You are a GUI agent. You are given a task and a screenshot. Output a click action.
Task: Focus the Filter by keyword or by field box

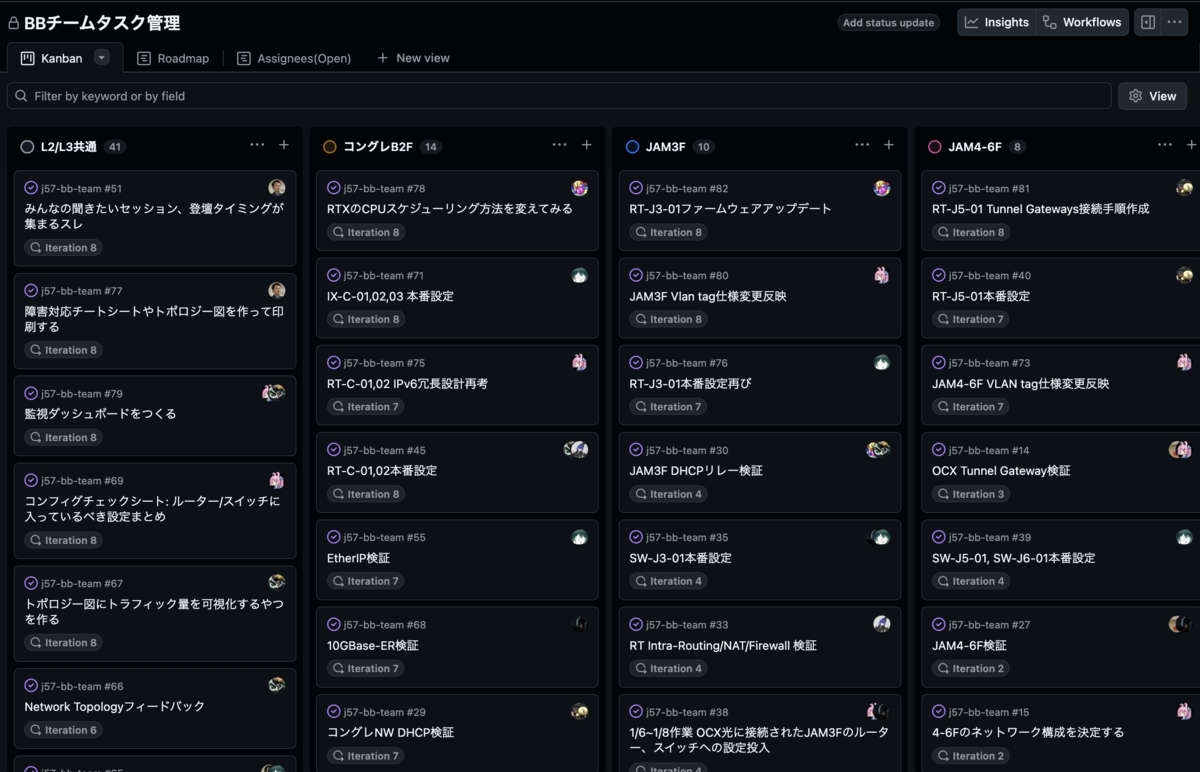[x=559, y=96]
